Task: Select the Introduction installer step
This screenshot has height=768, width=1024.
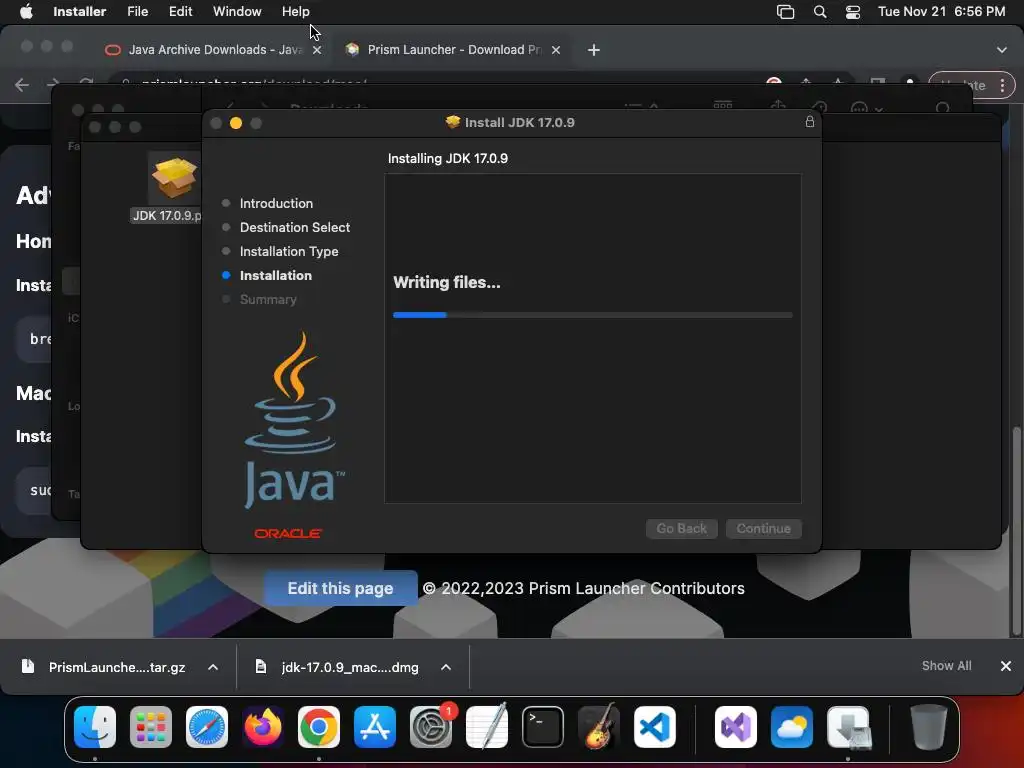Action: click(276, 203)
